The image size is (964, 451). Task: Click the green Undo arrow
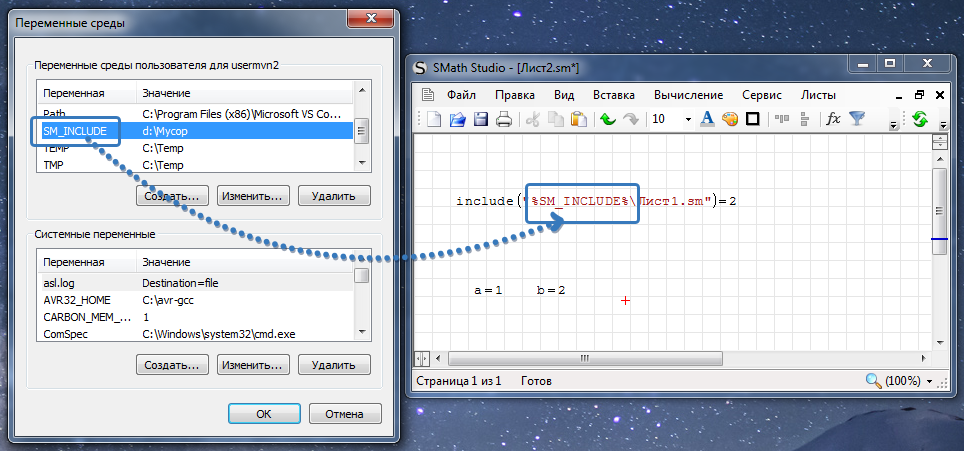click(606, 119)
